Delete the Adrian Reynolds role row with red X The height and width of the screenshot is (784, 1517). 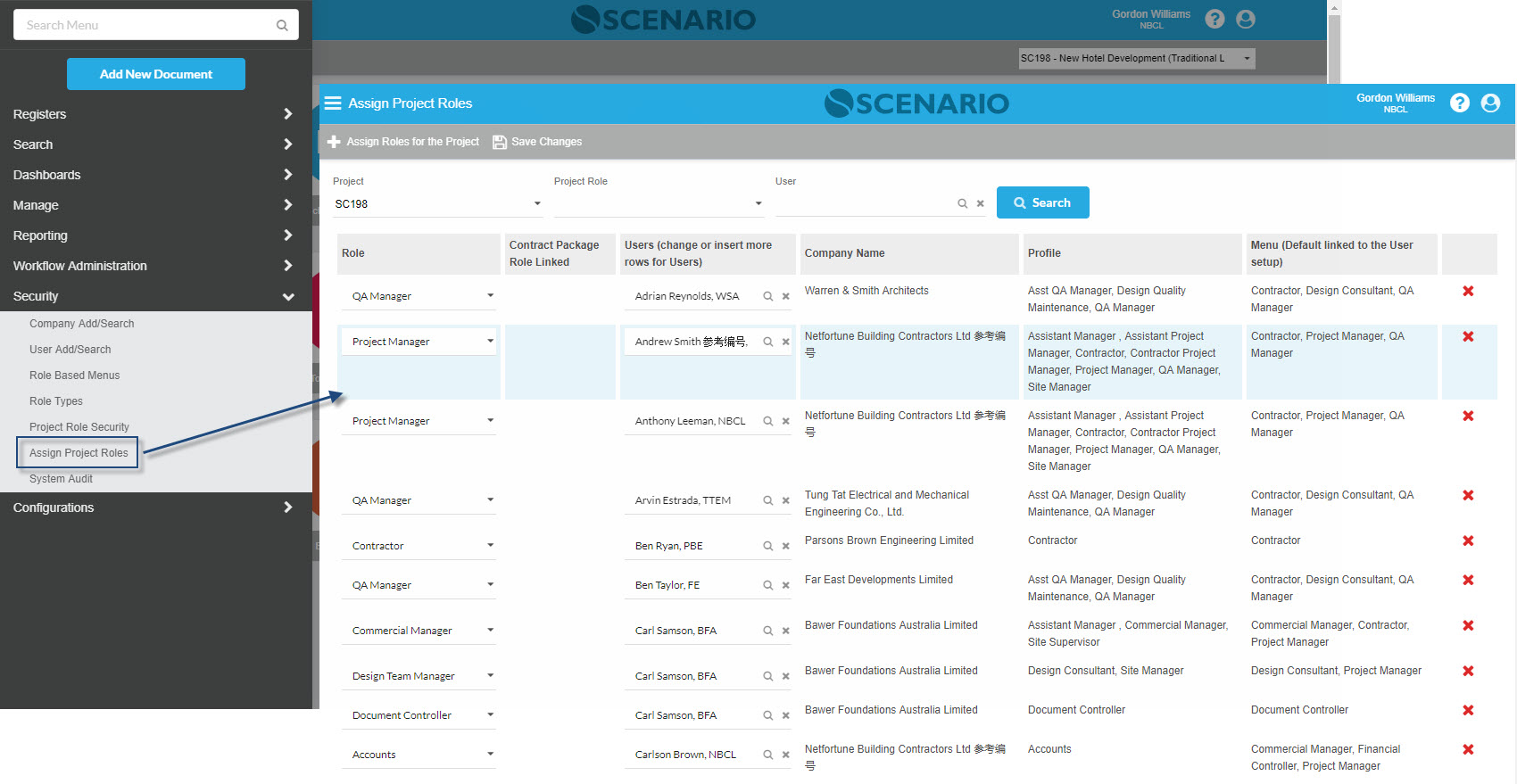pyautogui.click(x=1467, y=292)
